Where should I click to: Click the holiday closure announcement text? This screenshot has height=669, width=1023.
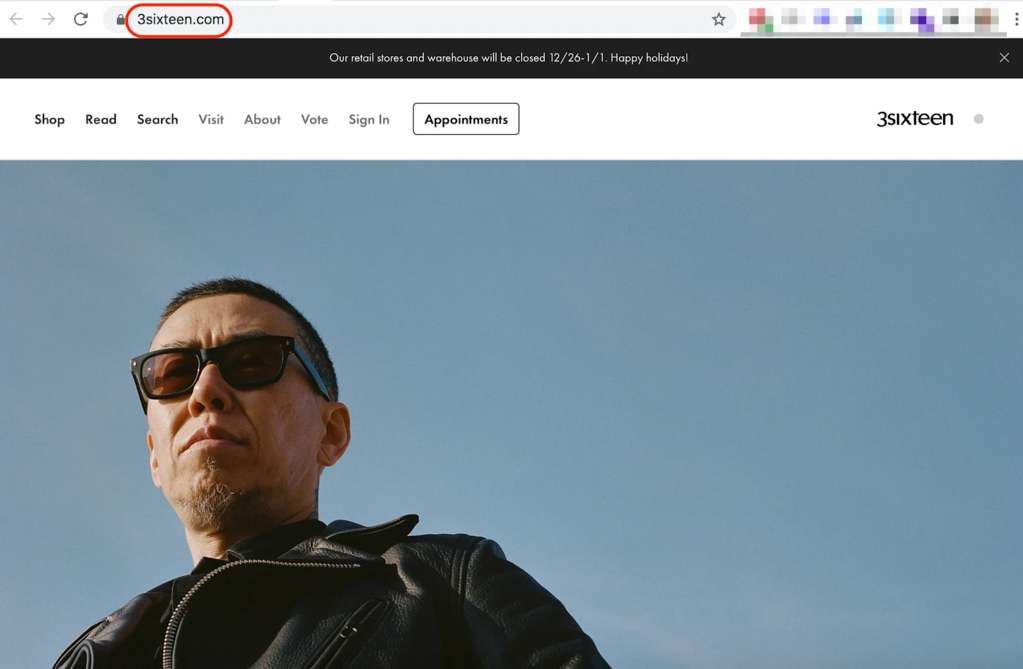tap(508, 57)
